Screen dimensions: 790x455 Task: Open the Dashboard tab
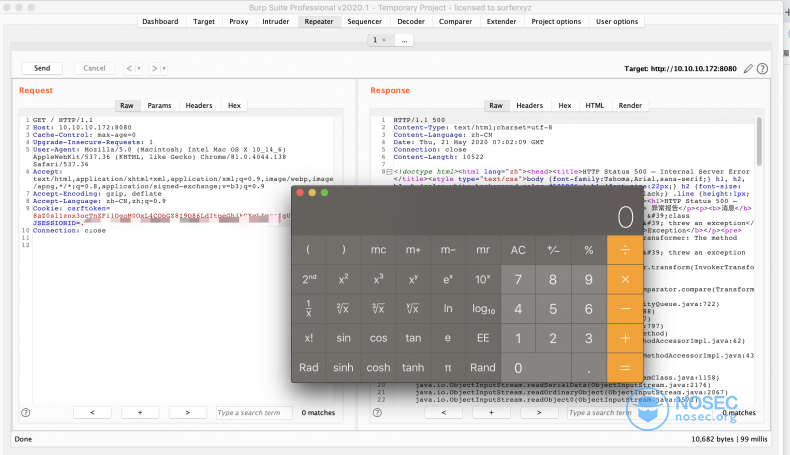click(160, 22)
